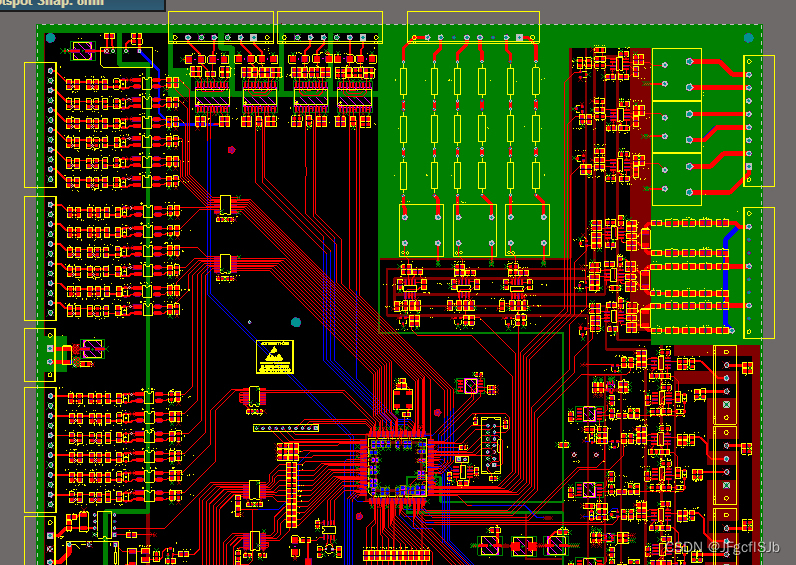Click the tall pad column left of microcontroller
This screenshot has height=565, width=796.
[291, 494]
